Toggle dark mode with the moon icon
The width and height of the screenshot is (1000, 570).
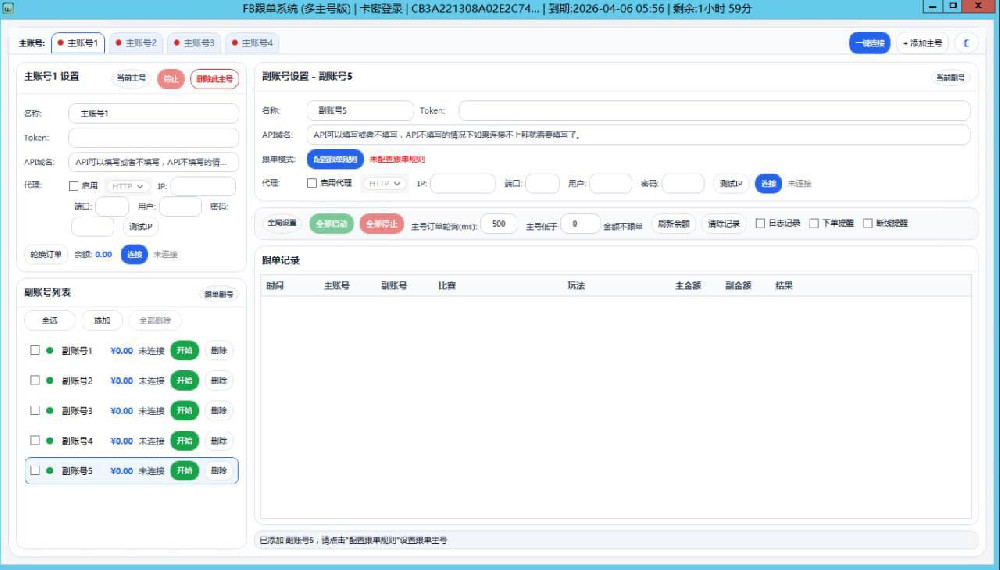pos(967,43)
